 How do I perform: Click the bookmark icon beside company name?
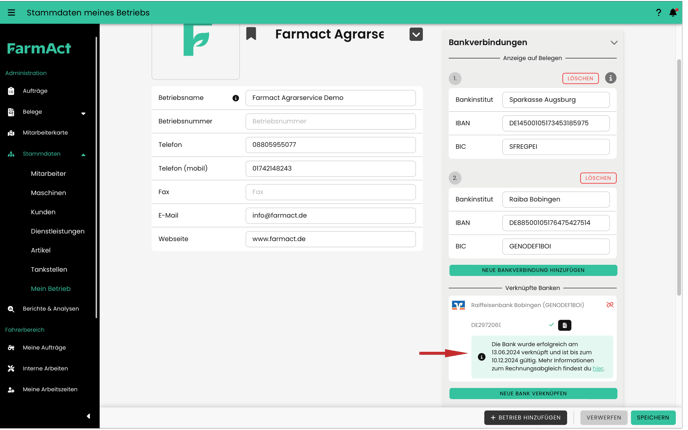tap(251, 34)
